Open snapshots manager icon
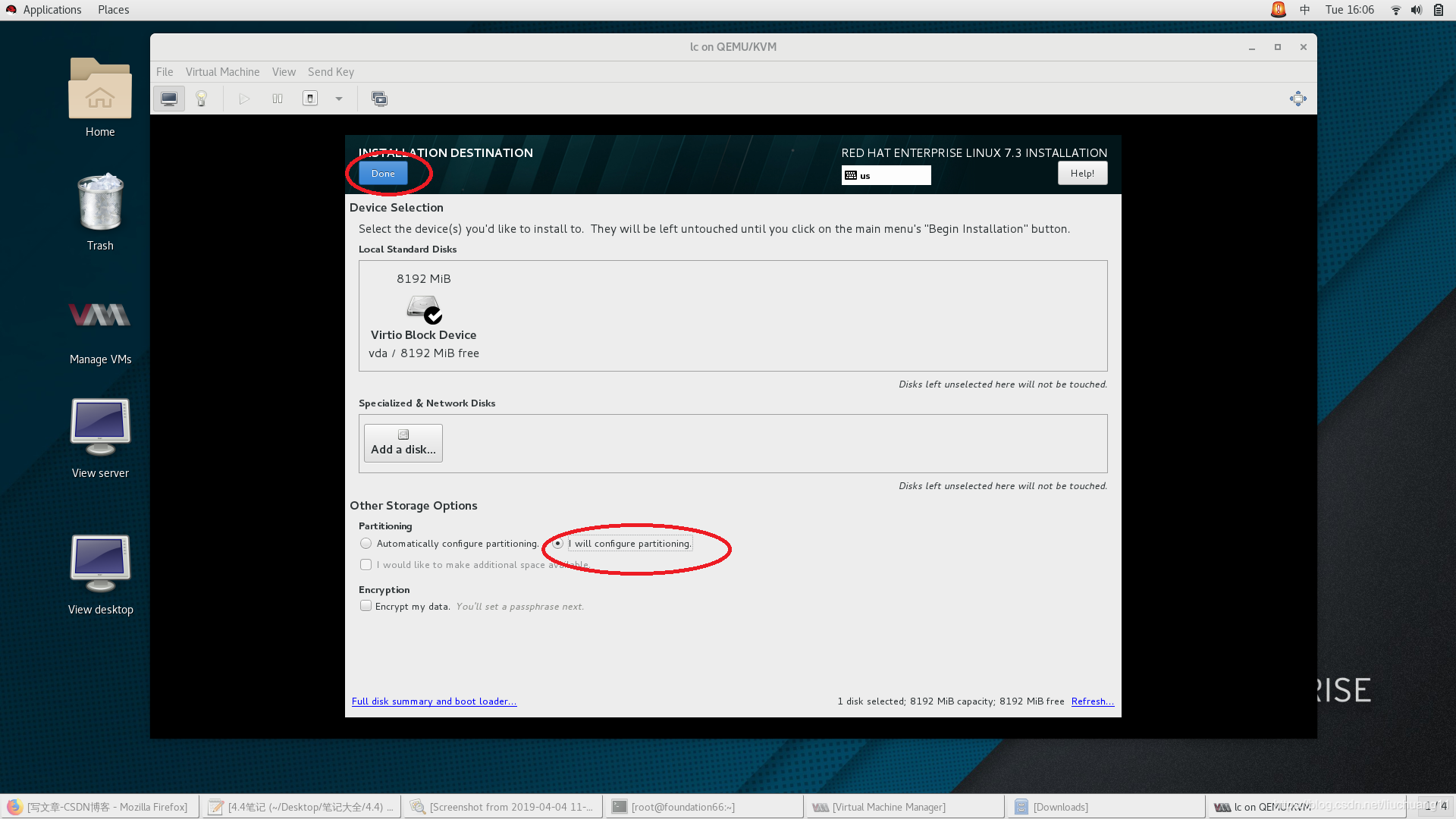 click(379, 99)
